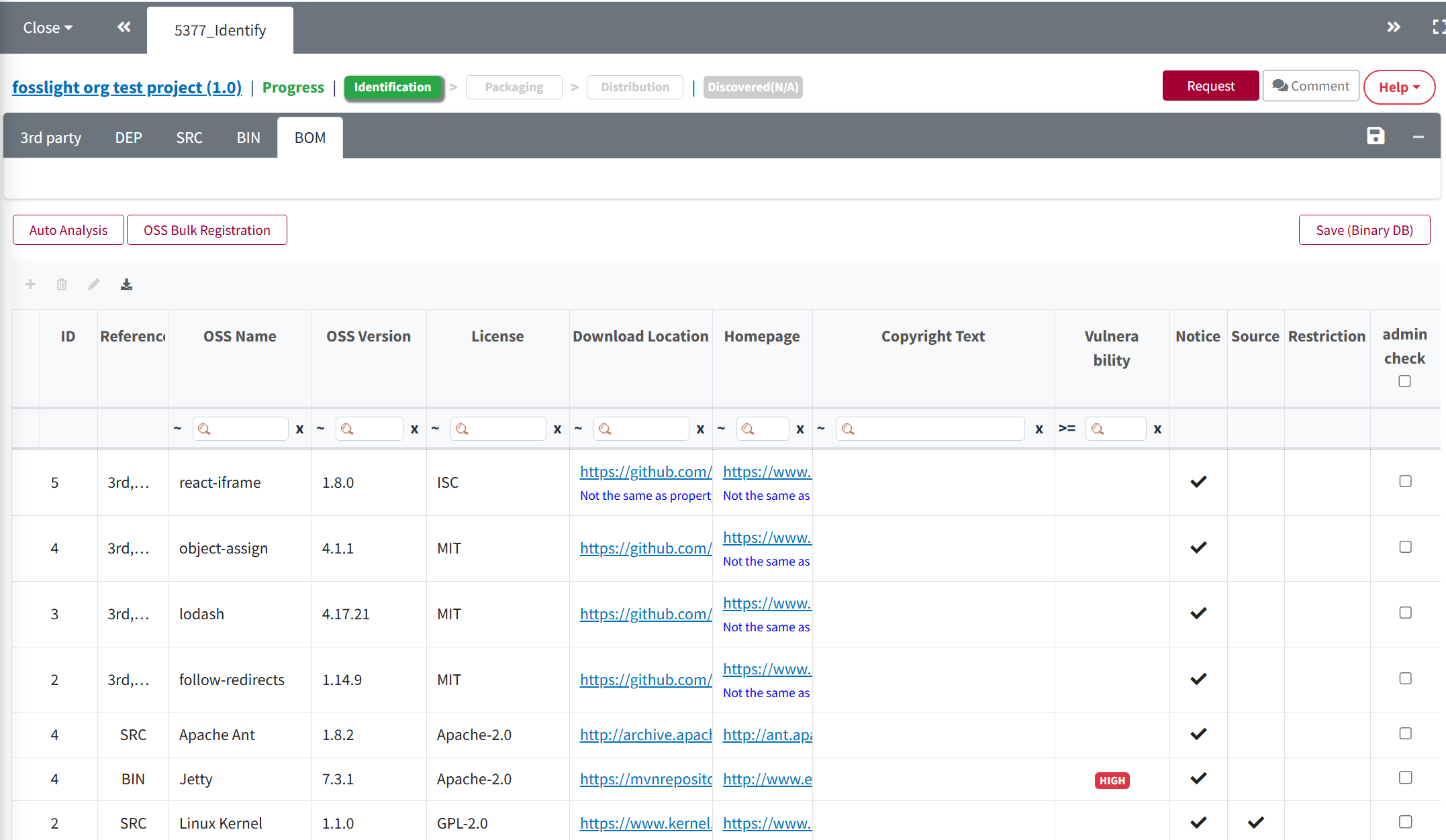Collapse panel with the minus icon
This screenshot has height=840, width=1446.
click(1418, 137)
